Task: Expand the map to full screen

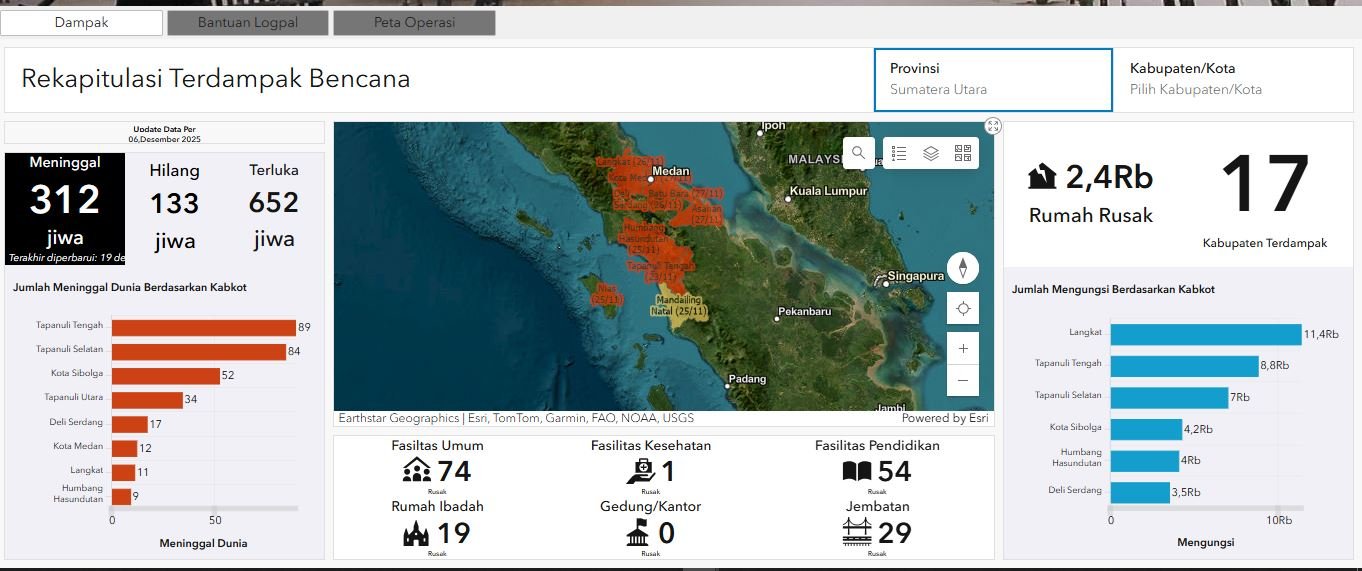Action: [993, 126]
